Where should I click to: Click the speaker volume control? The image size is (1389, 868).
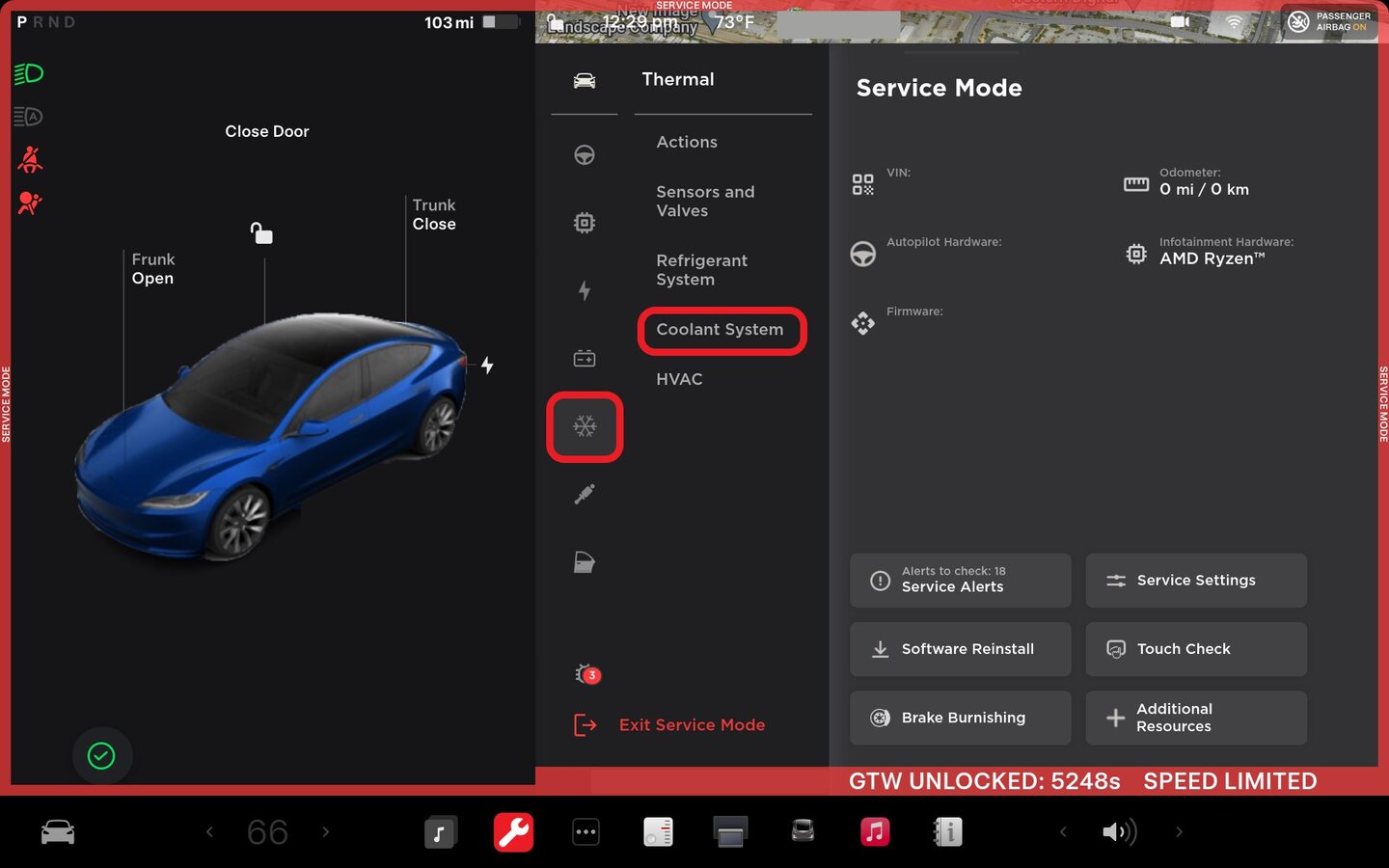point(1119,831)
